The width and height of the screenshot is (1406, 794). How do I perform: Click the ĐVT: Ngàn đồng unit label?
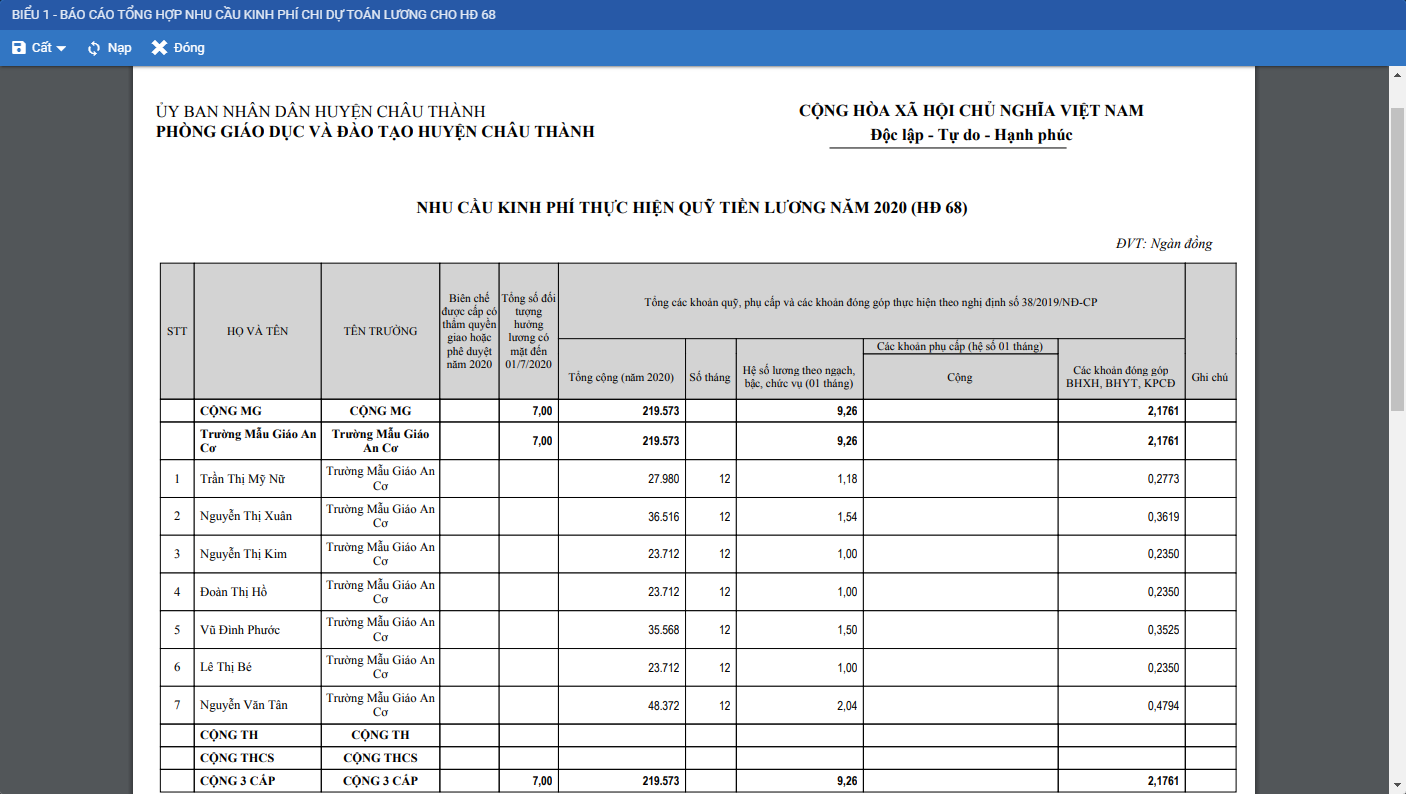(1164, 244)
